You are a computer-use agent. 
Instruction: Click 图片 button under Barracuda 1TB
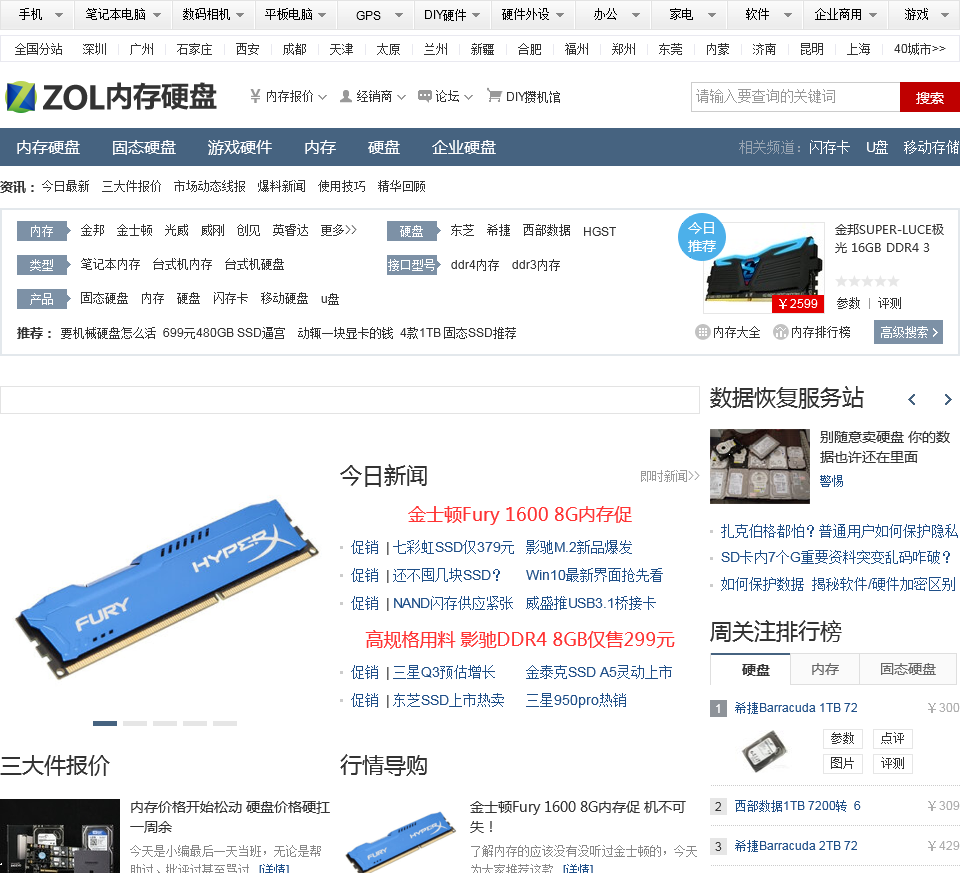(x=842, y=763)
